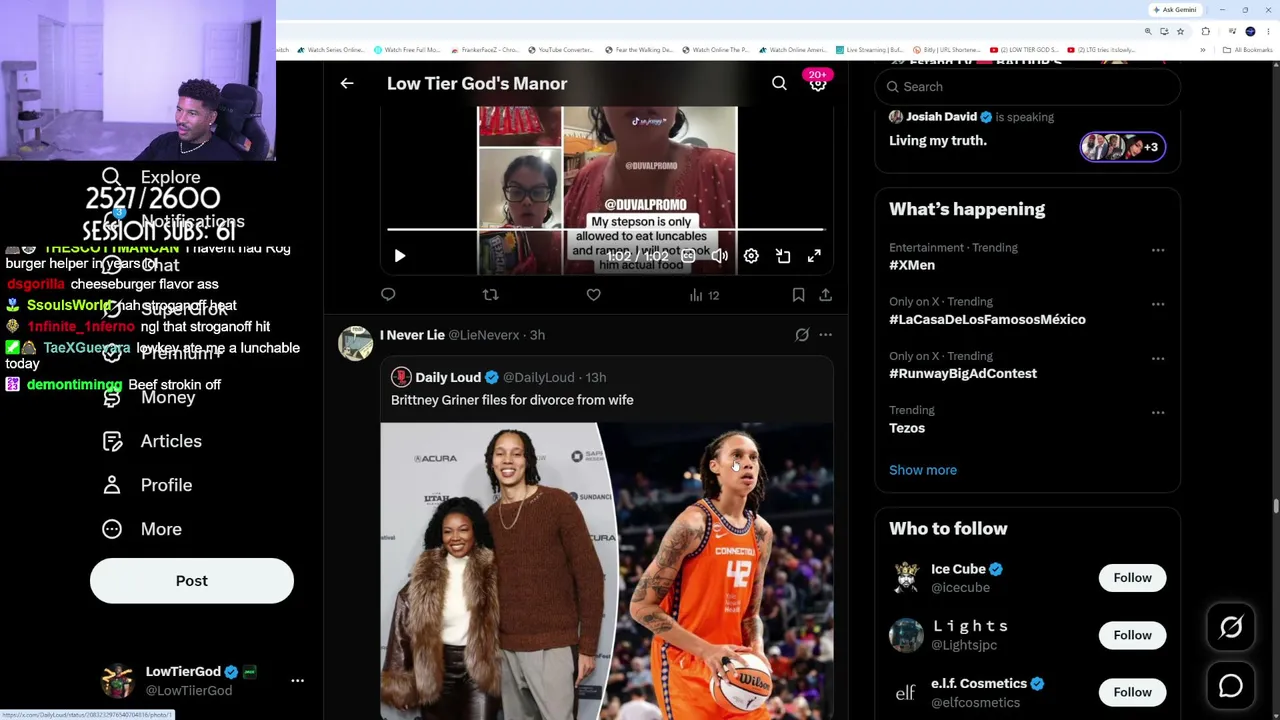Follow e.l.f. Cosmetics
The width and height of the screenshot is (1280, 720).
coord(1132,692)
